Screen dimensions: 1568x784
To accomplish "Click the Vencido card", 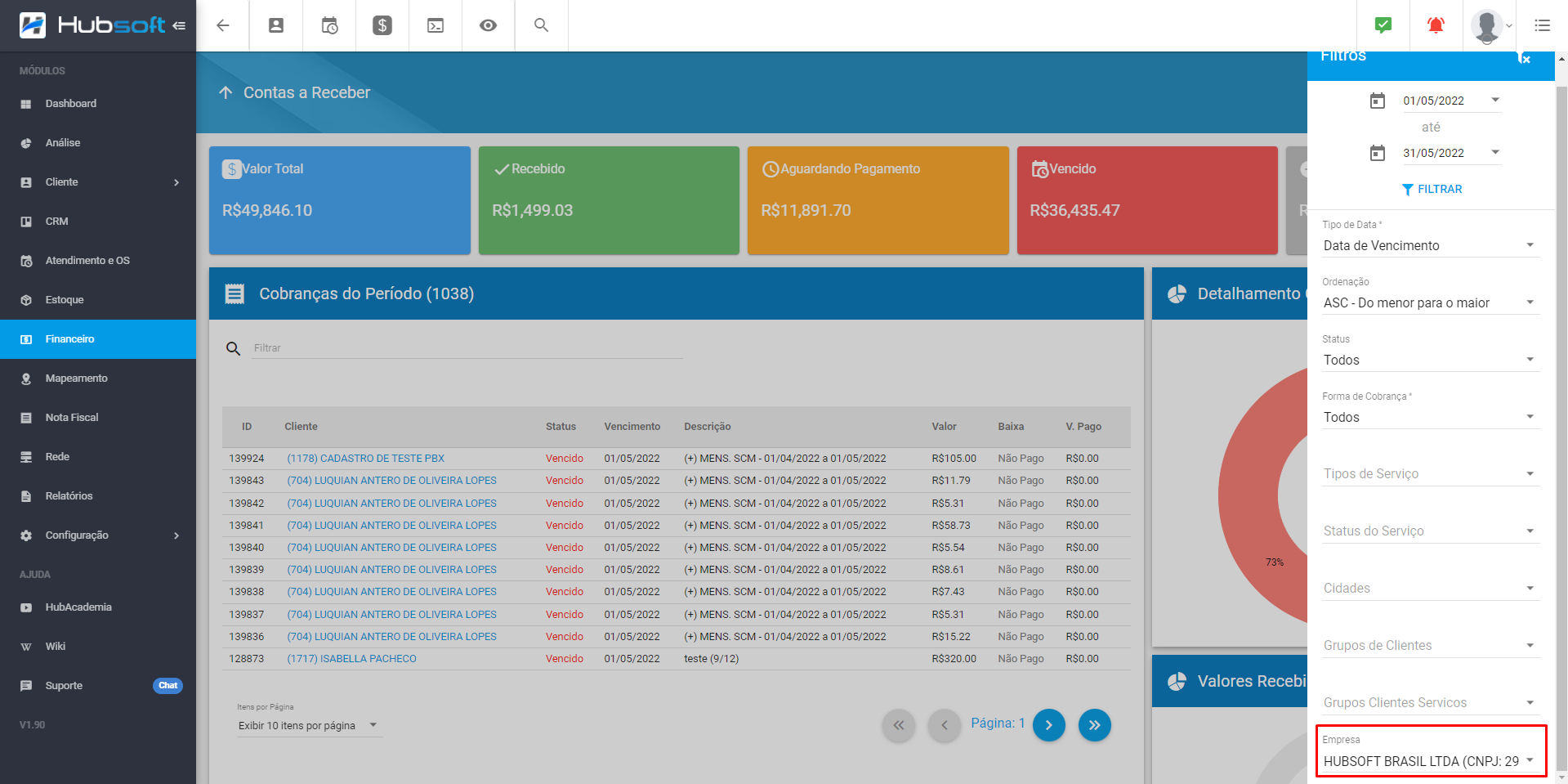I will tap(1147, 200).
